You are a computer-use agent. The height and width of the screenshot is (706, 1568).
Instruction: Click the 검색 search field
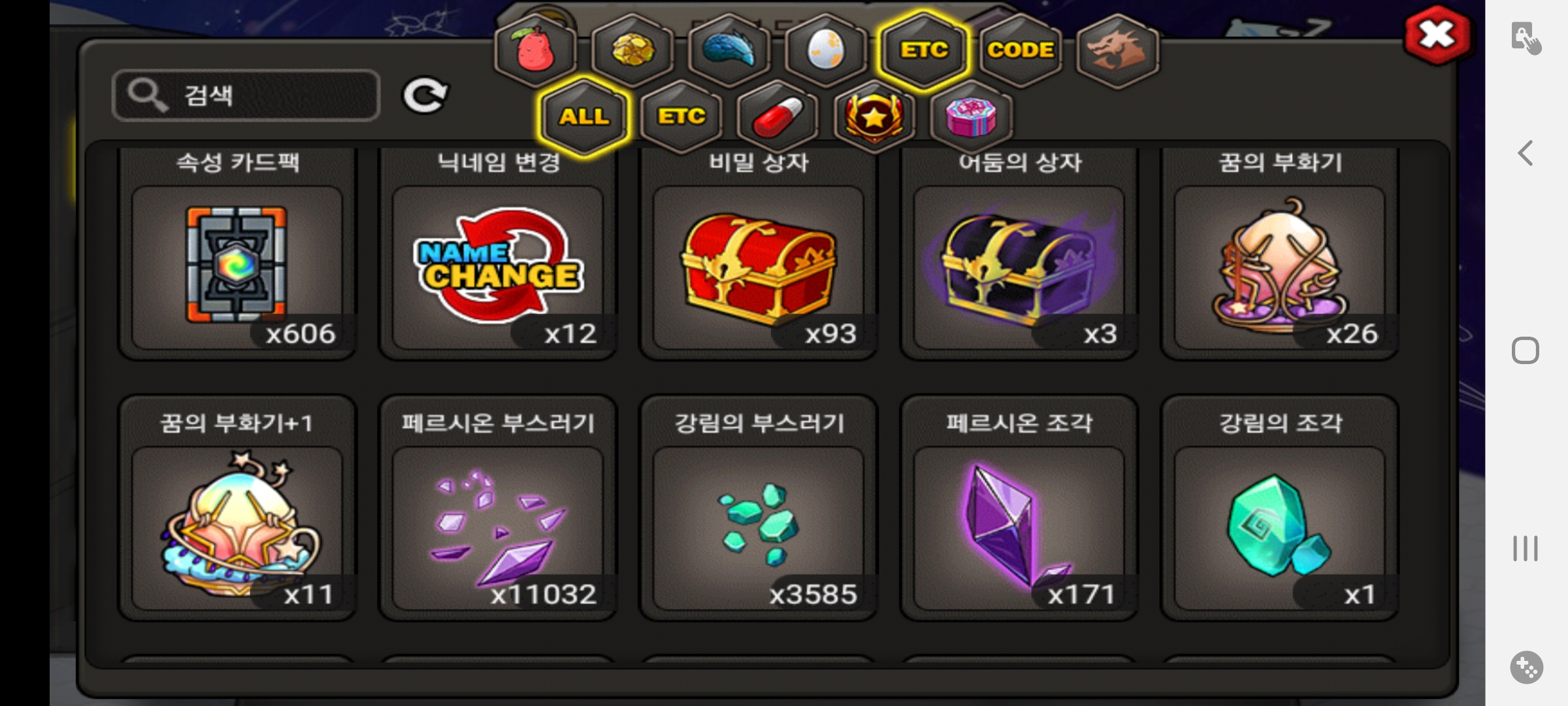246,95
